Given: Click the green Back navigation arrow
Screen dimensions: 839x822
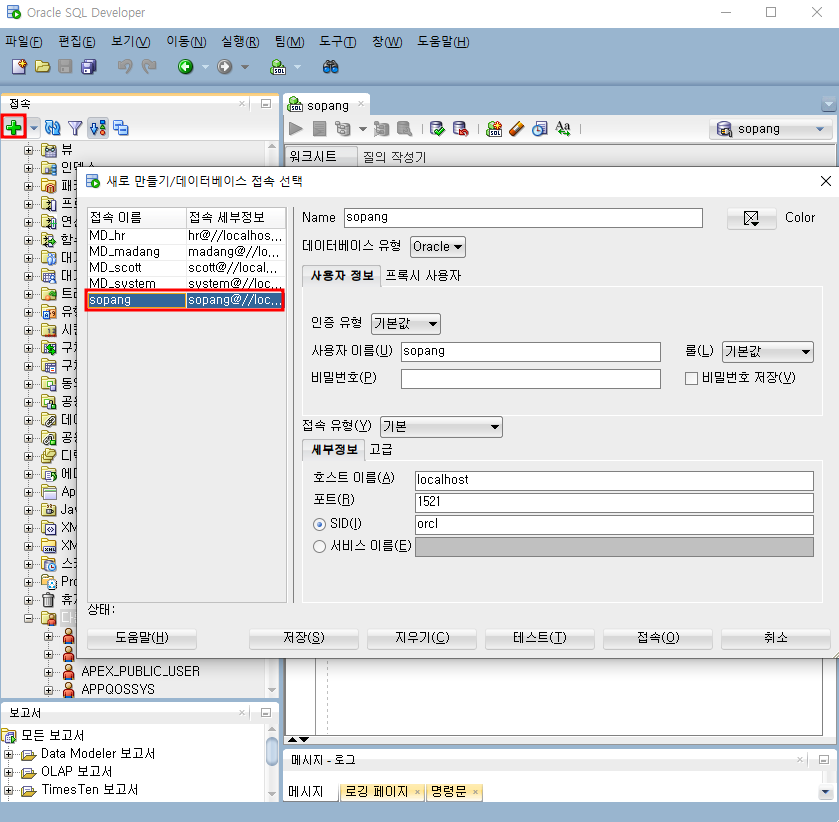Looking at the screenshot, I should pyautogui.click(x=186, y=67).
